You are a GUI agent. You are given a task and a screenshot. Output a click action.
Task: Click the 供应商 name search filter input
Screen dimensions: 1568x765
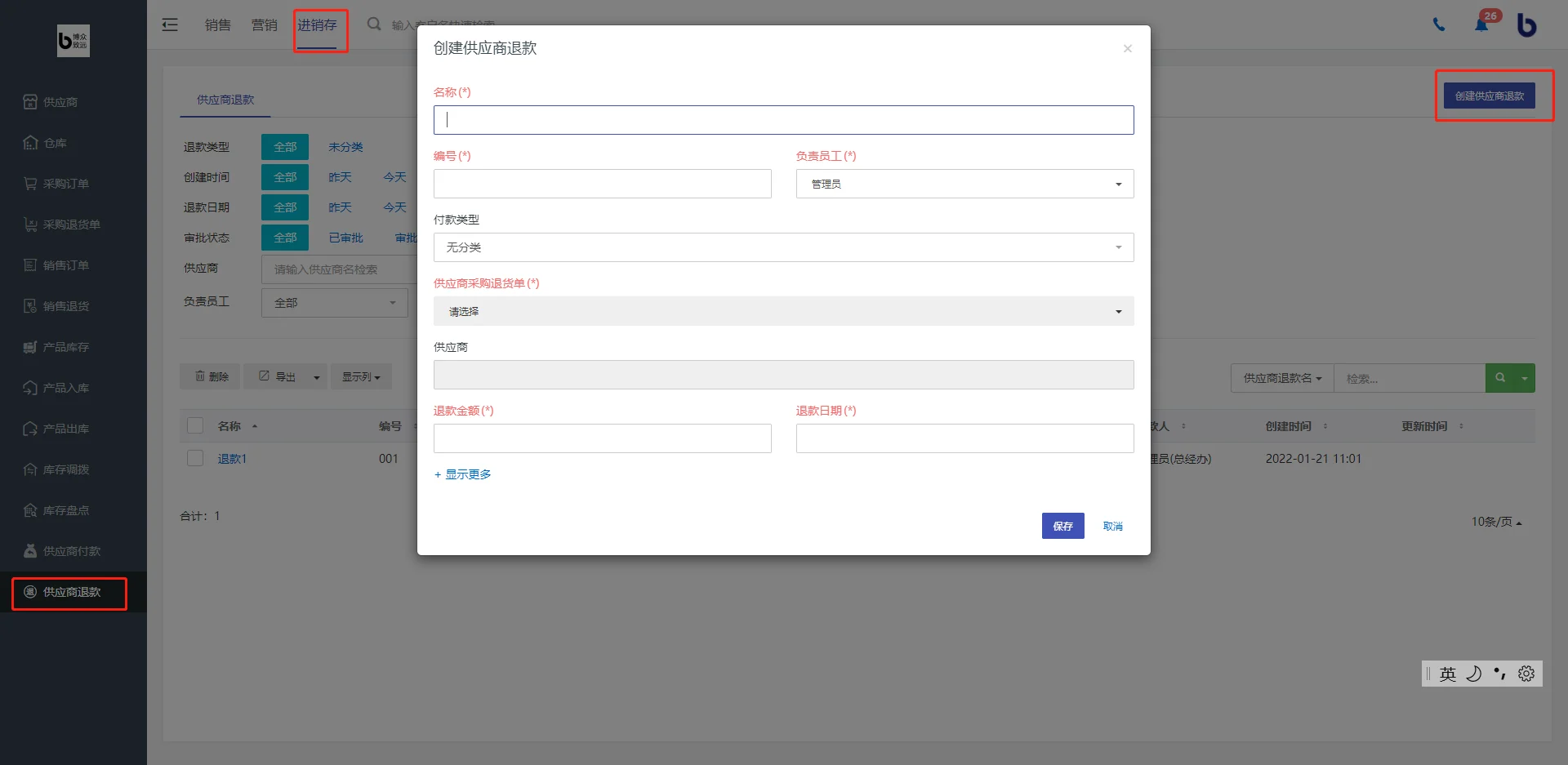(339, 269)
